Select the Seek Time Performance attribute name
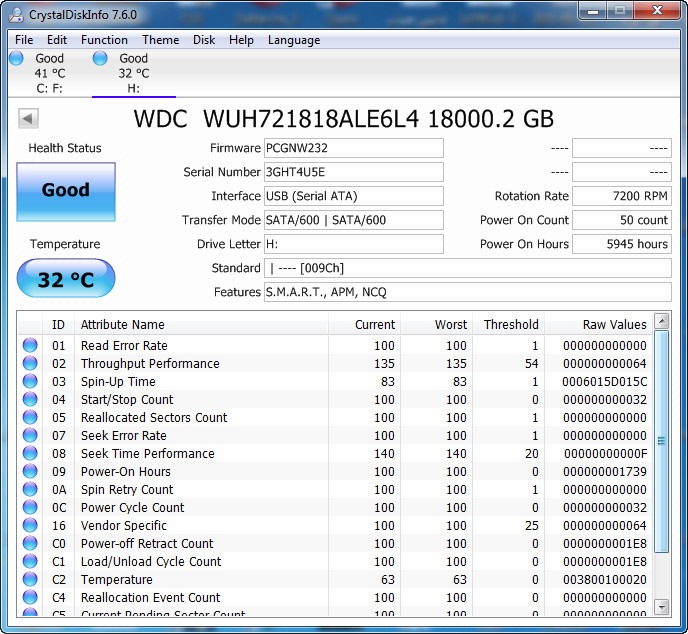The width and height of the screenshot is (688, 634). tap(147, 454)
